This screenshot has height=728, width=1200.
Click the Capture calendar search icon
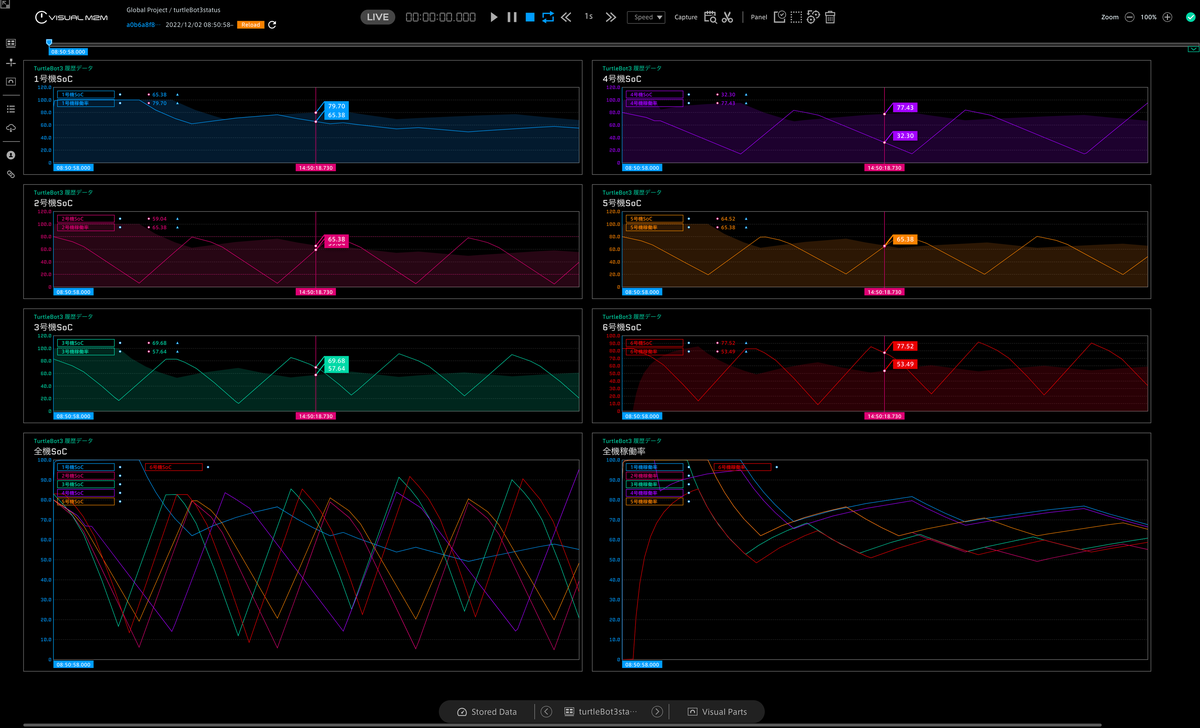click(x=710, y=17)
